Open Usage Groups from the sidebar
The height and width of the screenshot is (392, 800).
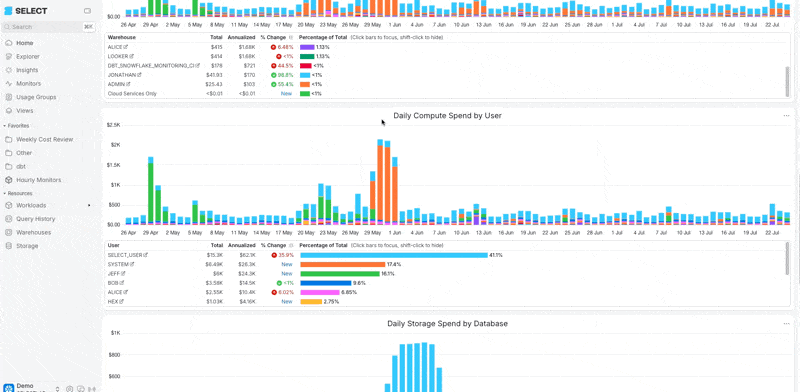click(x=36, y=97)
